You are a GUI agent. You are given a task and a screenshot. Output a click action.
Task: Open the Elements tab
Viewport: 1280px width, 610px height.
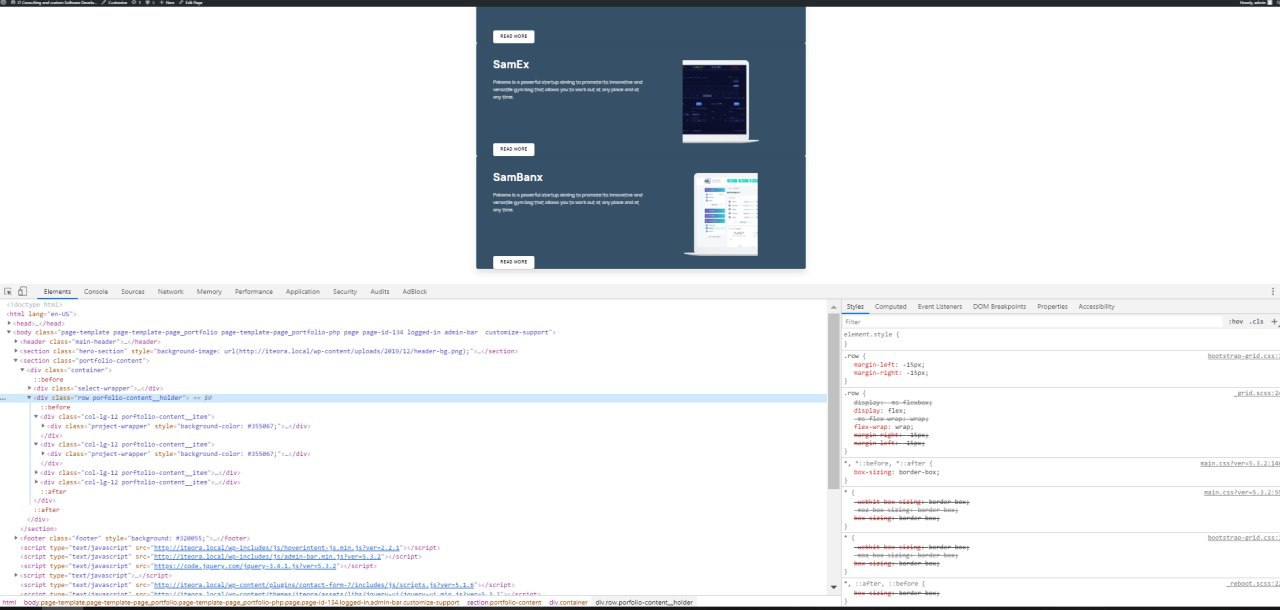(x=57, y=291)
